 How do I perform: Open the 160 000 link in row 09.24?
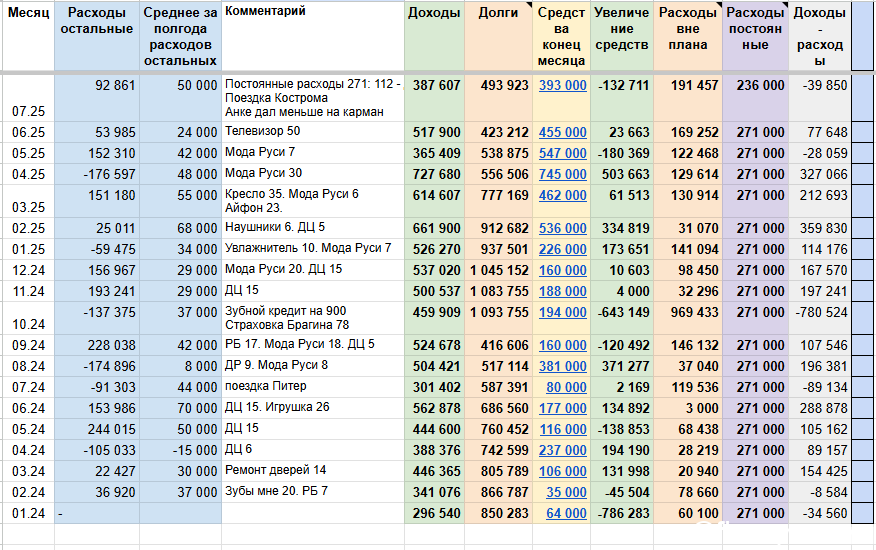[563, 345]
